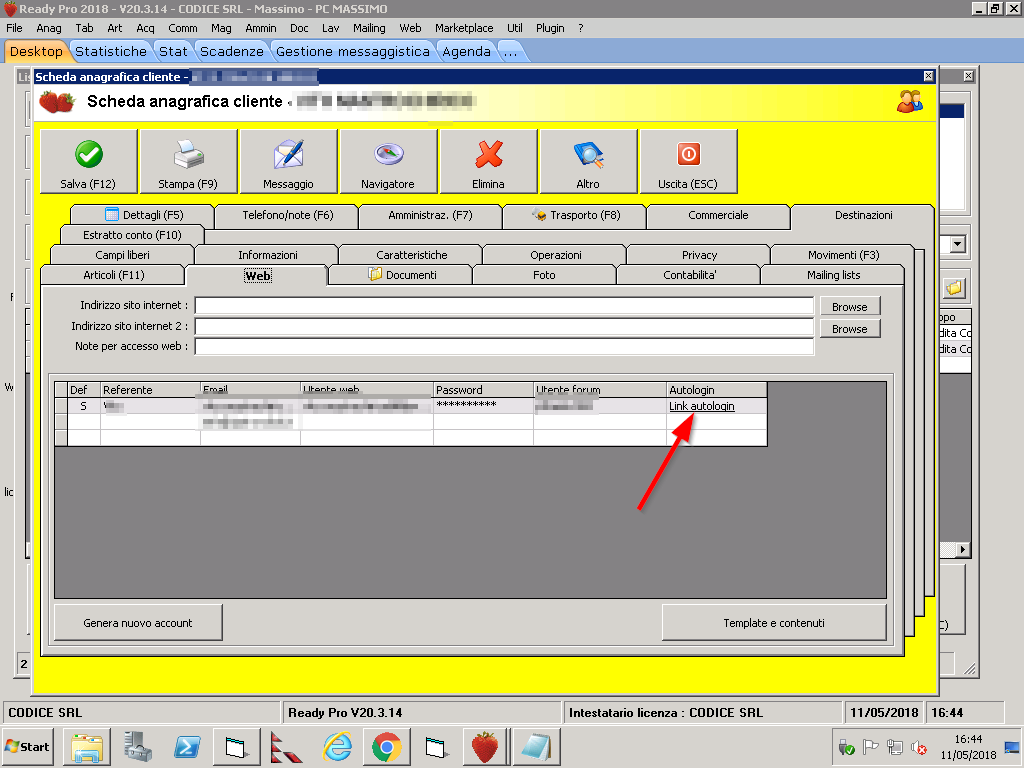Open the Mailing menu
Screen dimensions: 1024x768
coord(369,28)
